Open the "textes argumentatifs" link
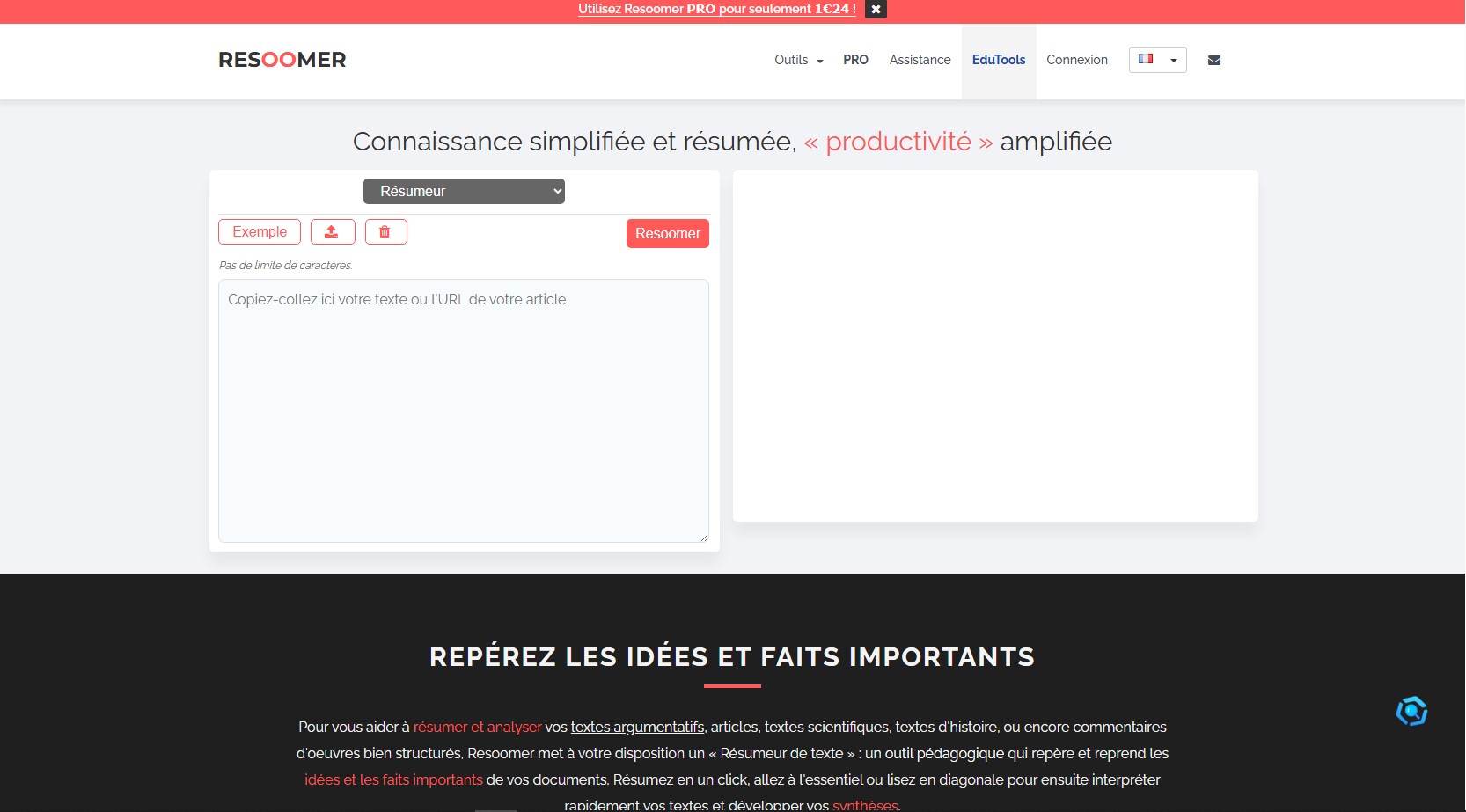This screenshot has width=1466, height=812. pyautogui.click(x=637, y=727)
